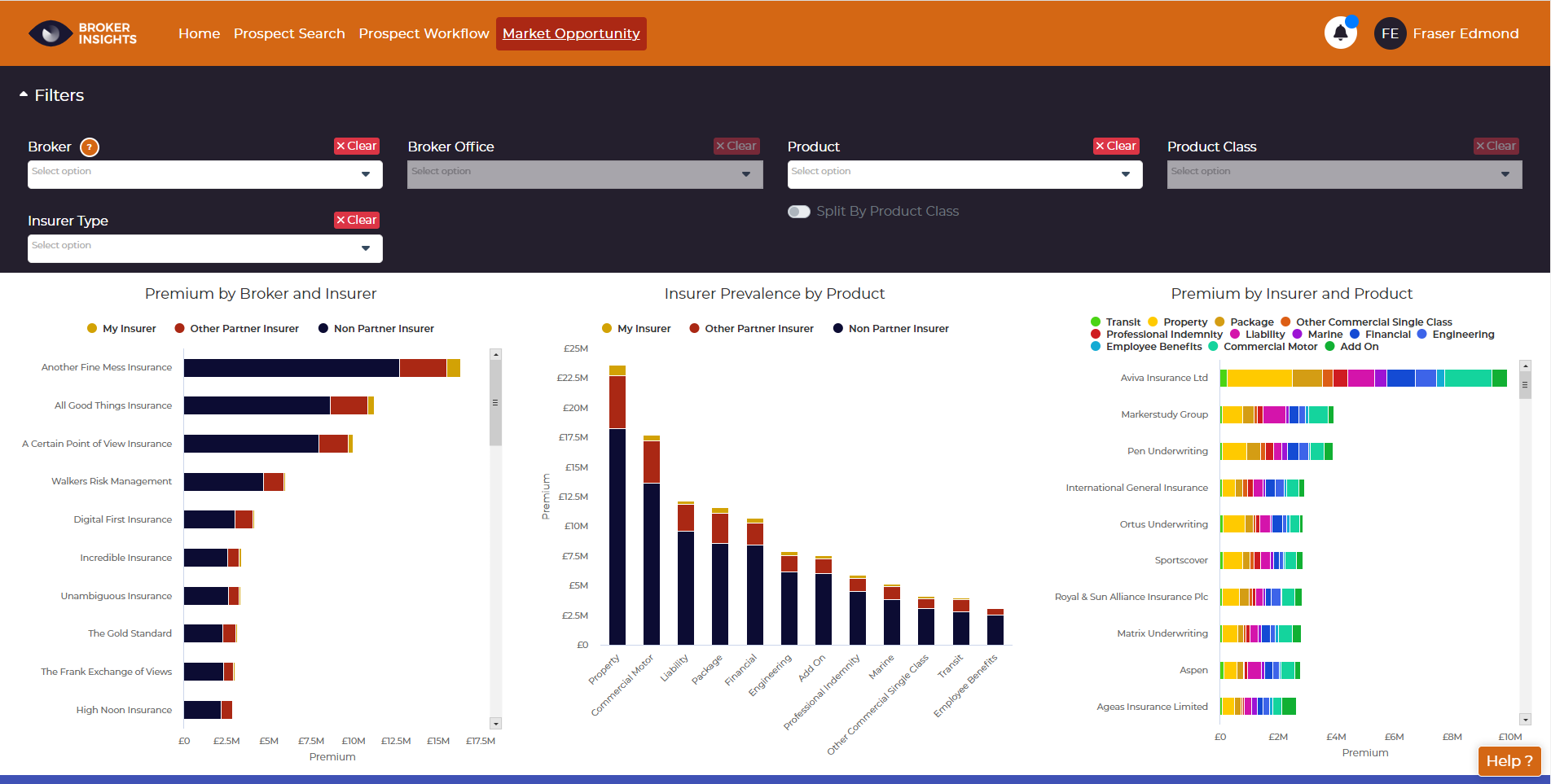Collapse the Filters section arrow

24,95
